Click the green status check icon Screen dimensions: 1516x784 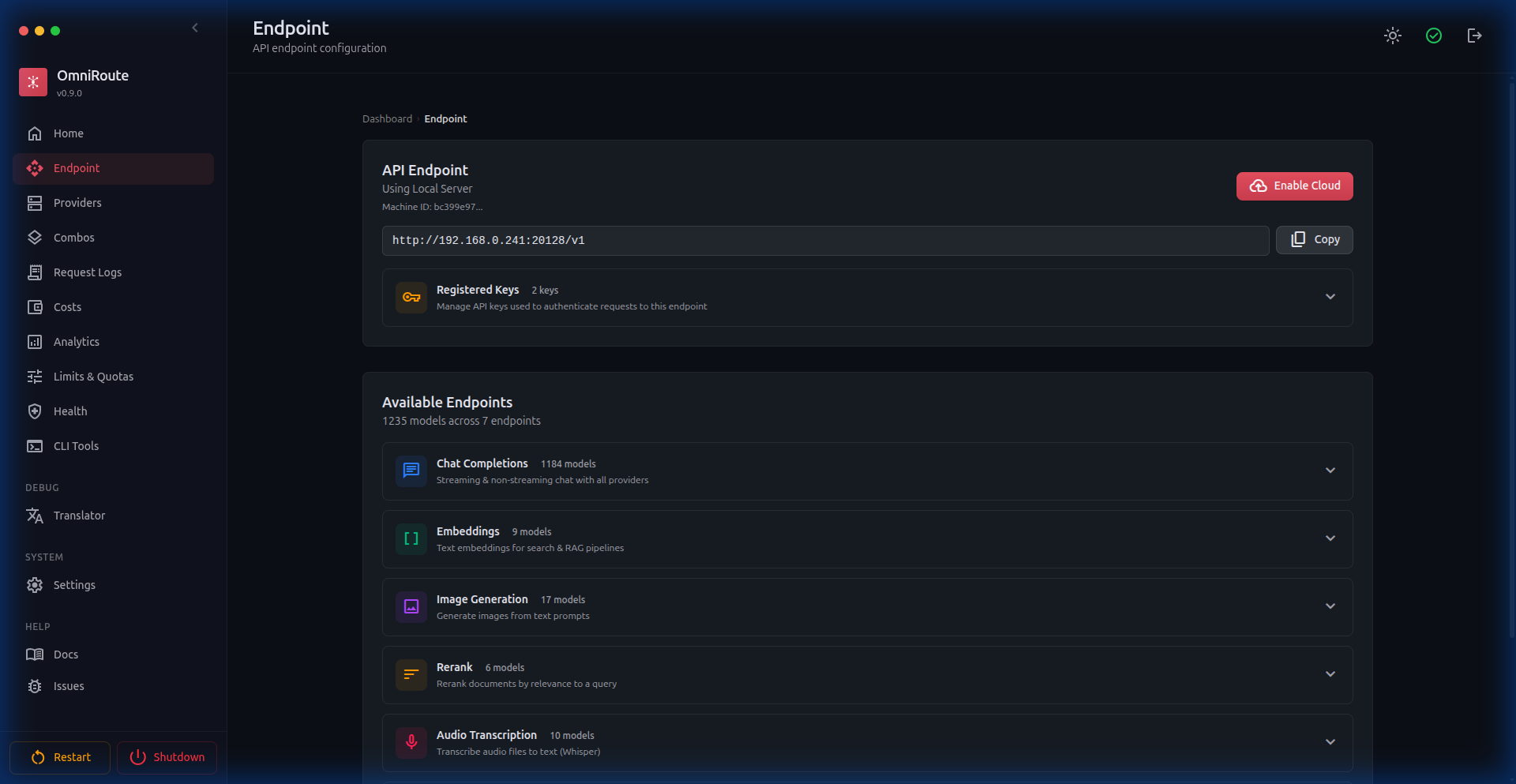(x=1433, y=36)
